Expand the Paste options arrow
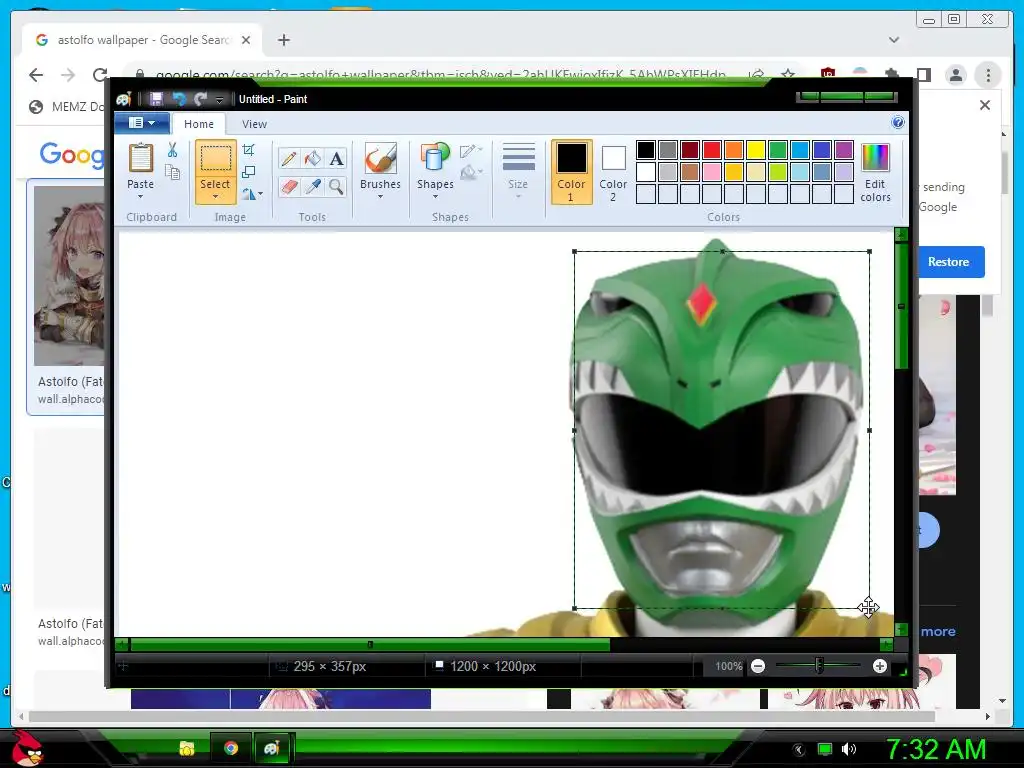Image resolution: width=1024 pixels, height=768 pixels. coord(140,197)
